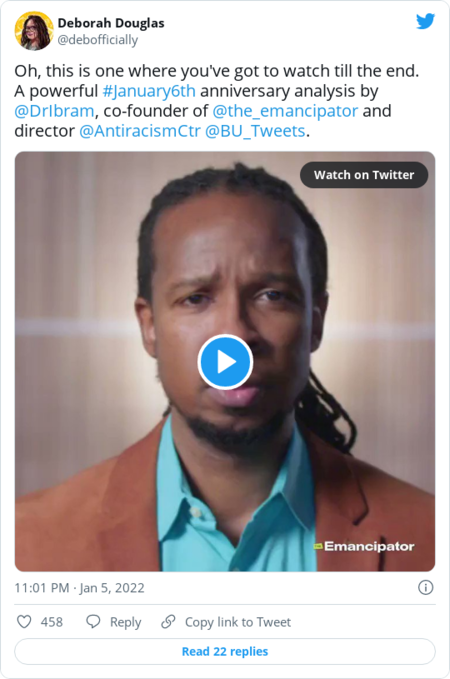Visit the @DrIbram mention
Viewport: 450px width, 679px height.
pyautogui.click(x=54, y=111)
